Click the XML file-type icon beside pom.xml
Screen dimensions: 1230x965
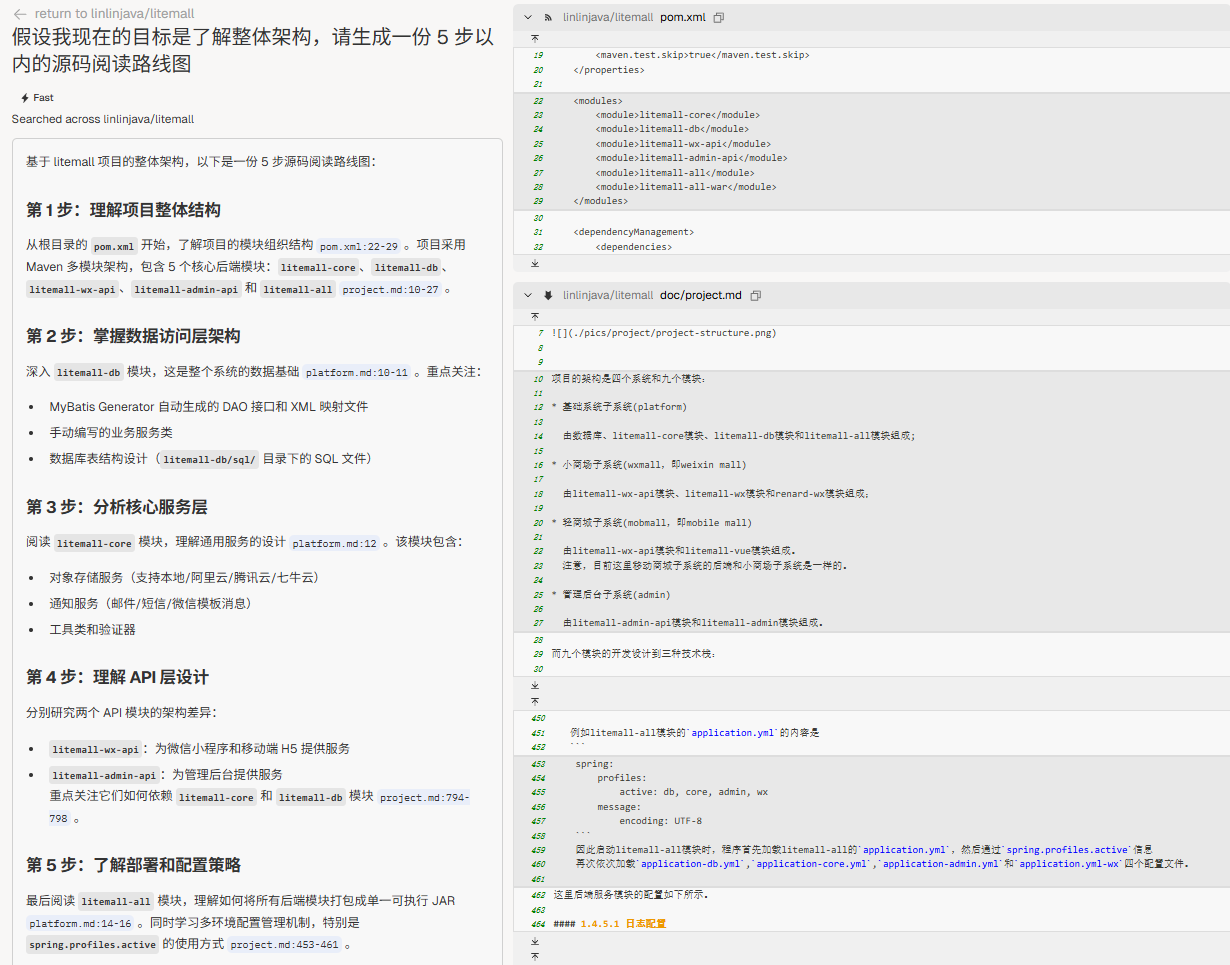coord(548,18)
